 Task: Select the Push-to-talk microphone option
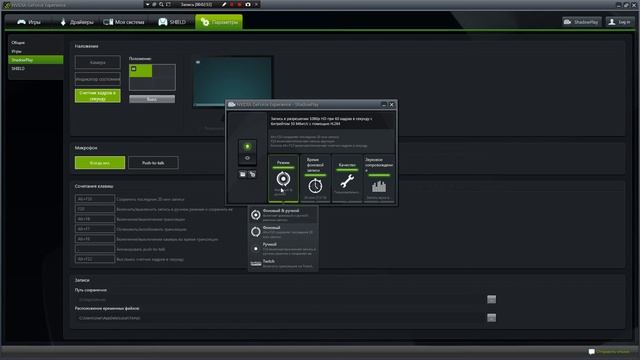click(153, 162)
